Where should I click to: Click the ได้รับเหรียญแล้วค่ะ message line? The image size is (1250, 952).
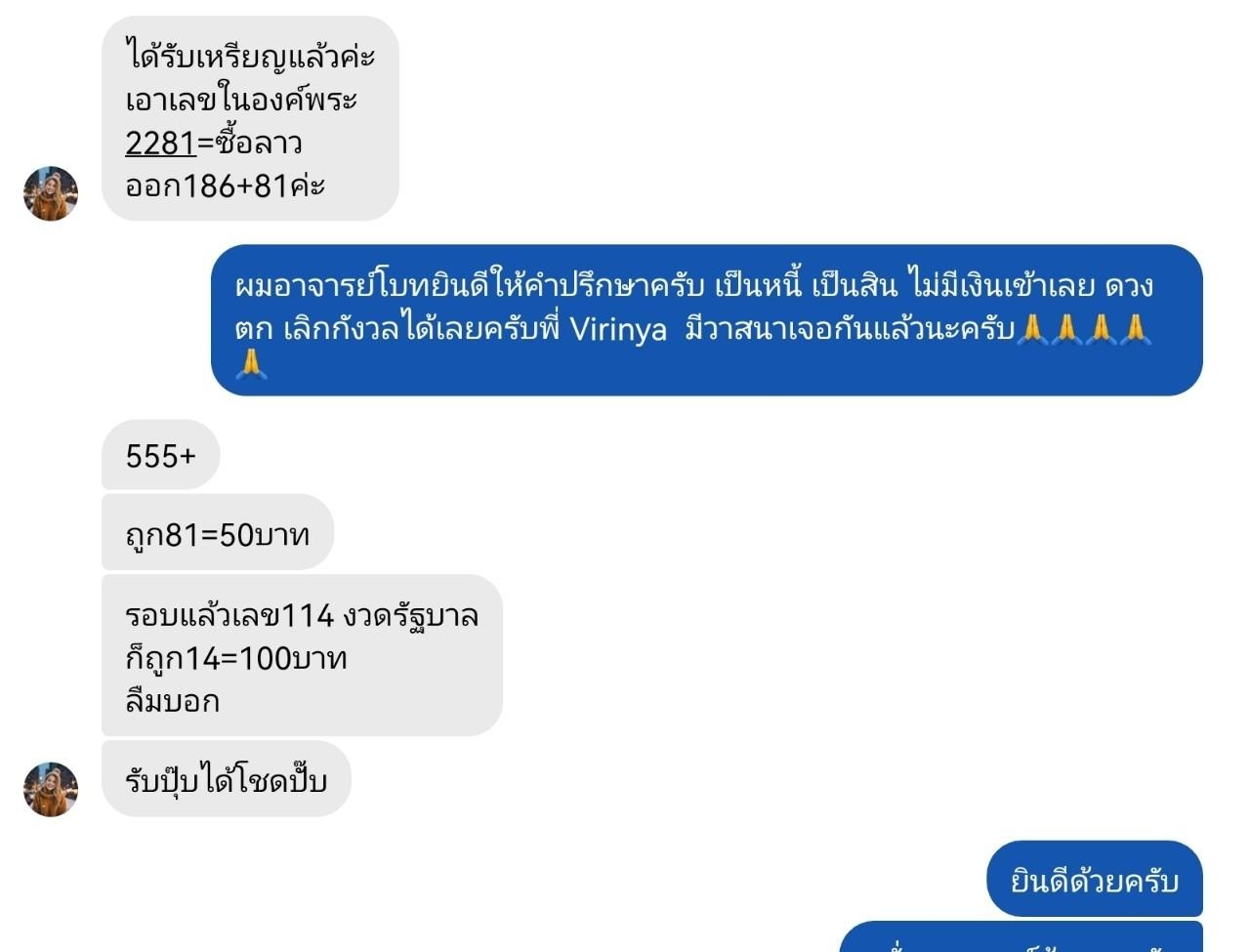(250, 56)
